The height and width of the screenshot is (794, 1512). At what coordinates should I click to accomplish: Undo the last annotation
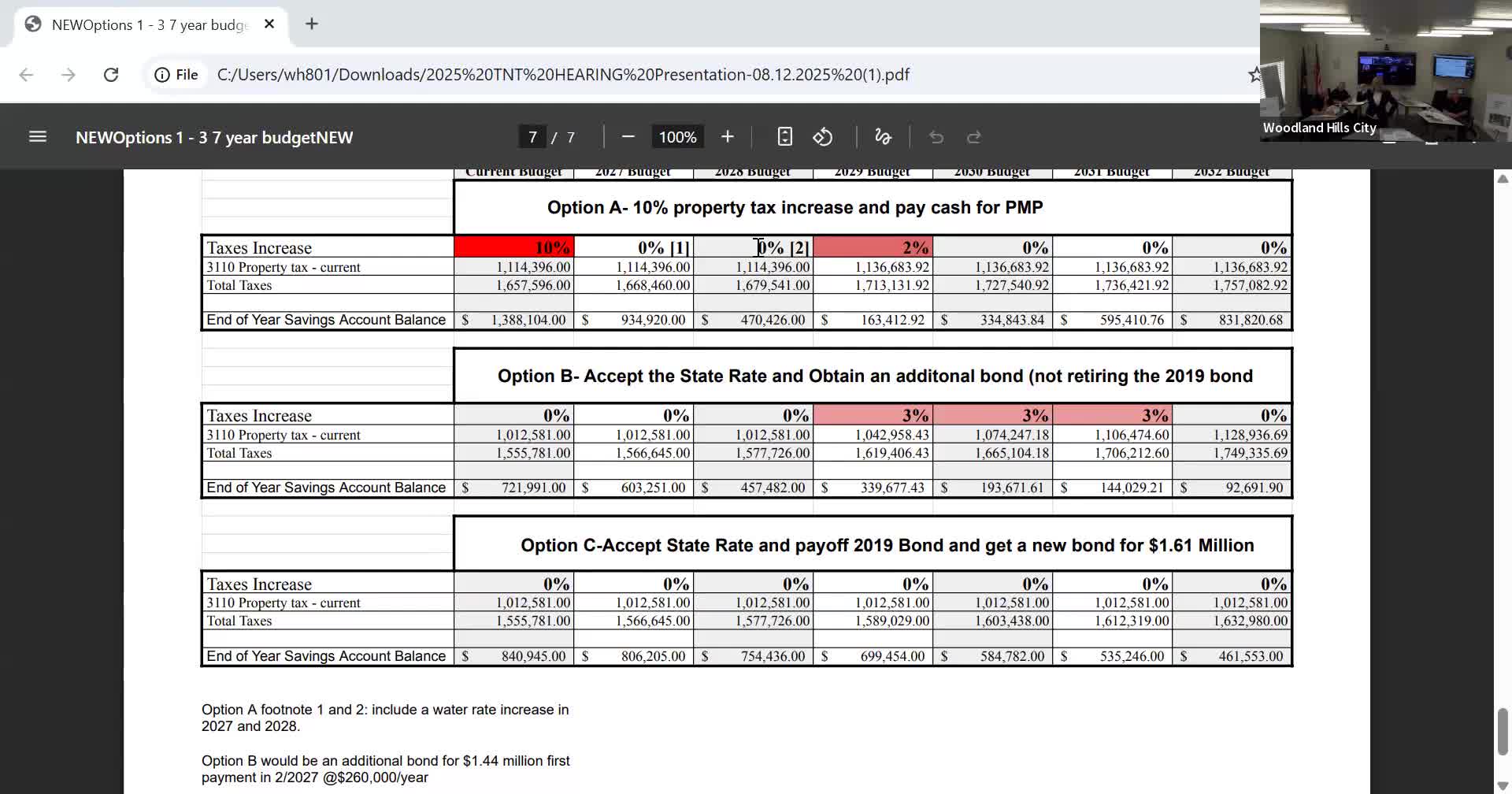[x=936, y=137]
